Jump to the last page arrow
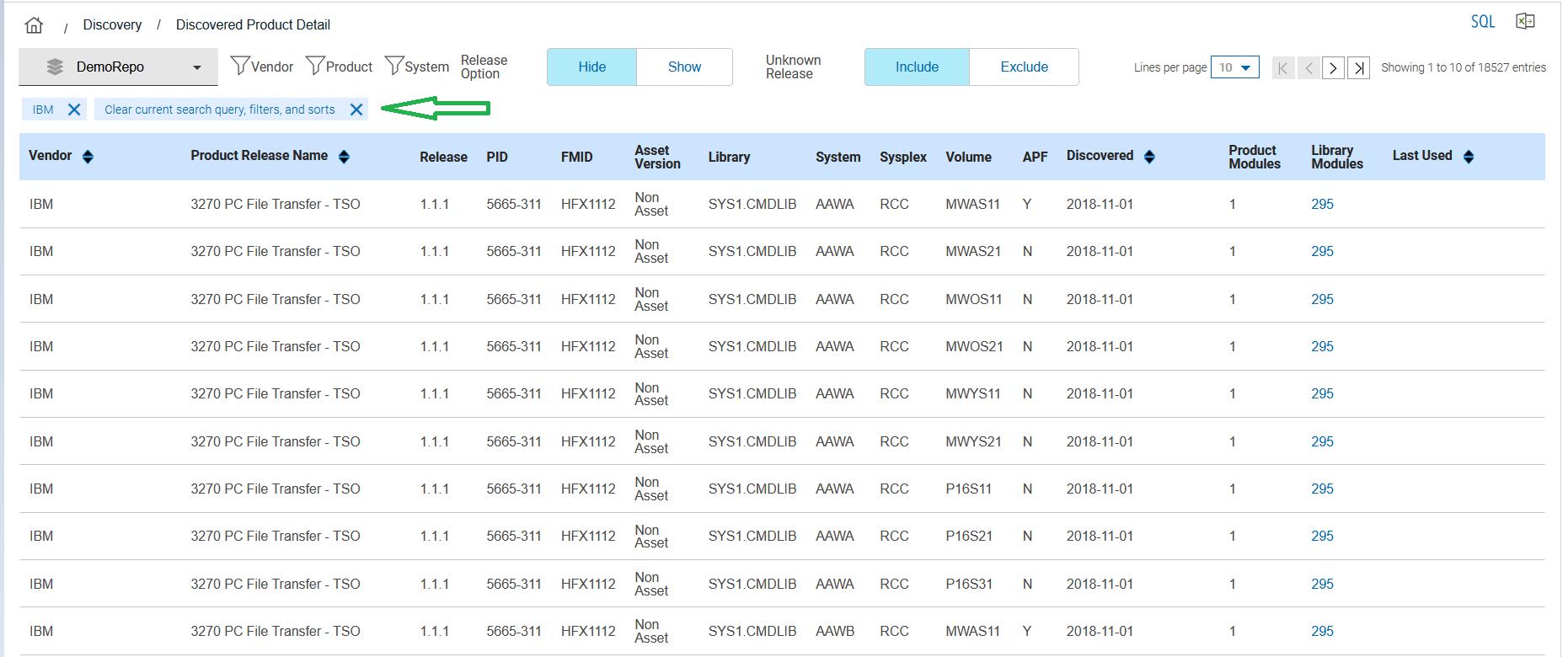This screenshot has height=657, width=1568. (x=1358, y=67)
